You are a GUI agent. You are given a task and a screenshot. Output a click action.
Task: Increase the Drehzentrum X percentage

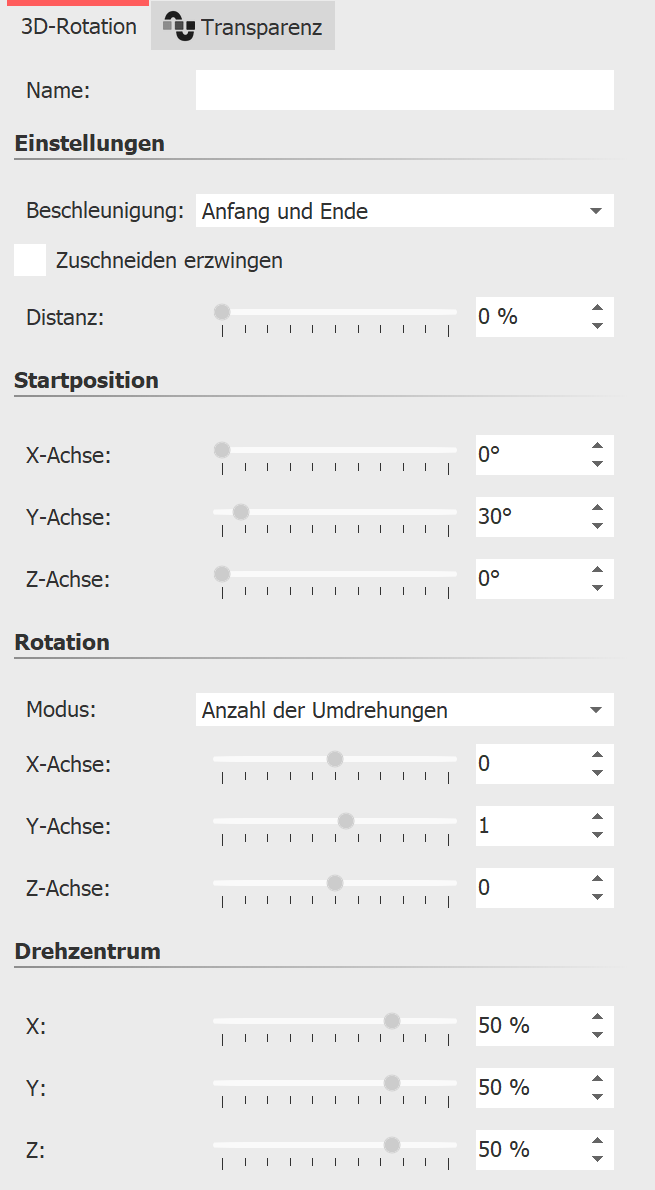596,1014
